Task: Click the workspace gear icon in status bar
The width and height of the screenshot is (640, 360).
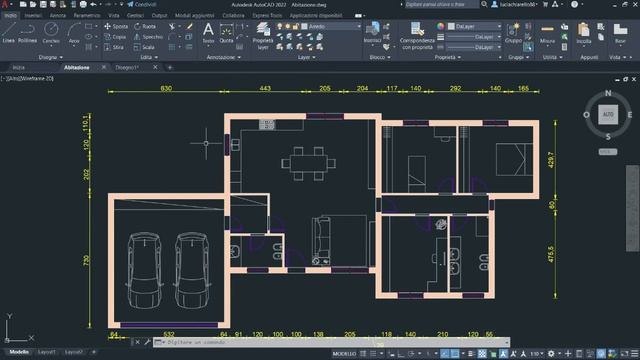Action: pos(551,354)
